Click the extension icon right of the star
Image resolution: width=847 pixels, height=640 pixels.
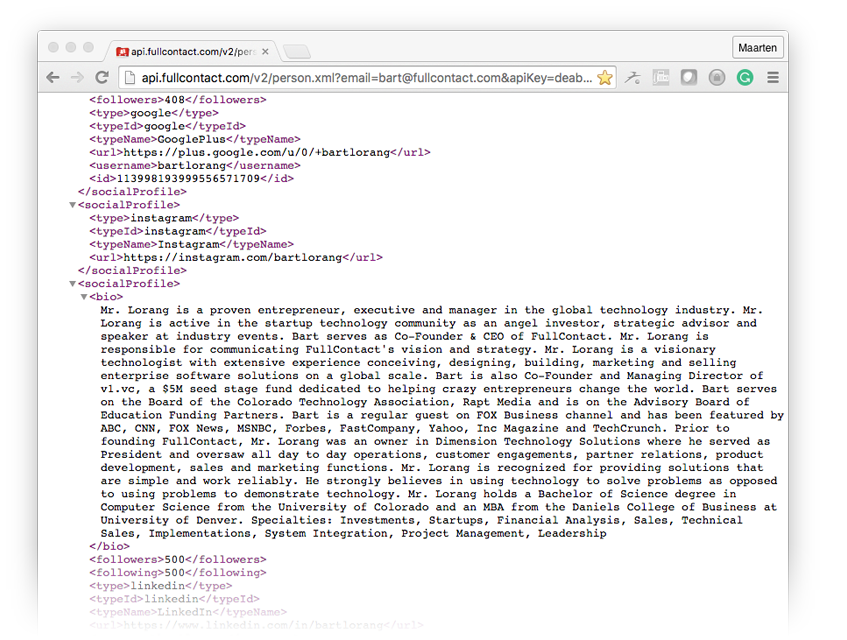pos(633,78)
